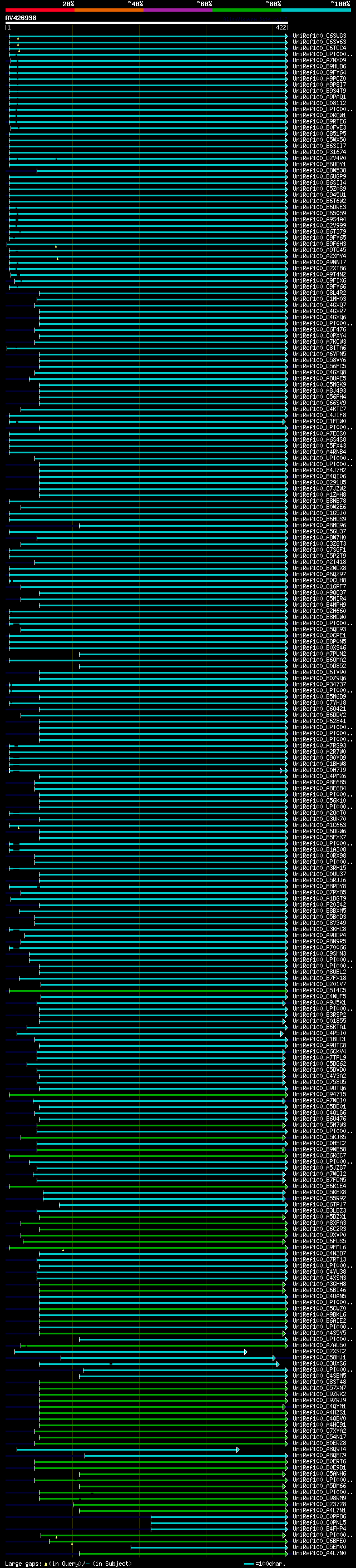Select the query name AV426938
This screenshot has width=356, height=1568.
21,18
